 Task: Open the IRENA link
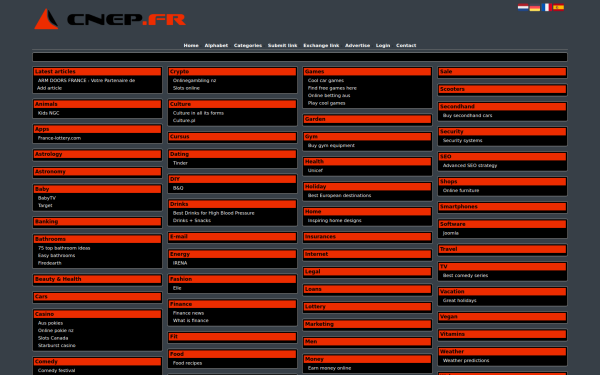(x=180, y=263)
